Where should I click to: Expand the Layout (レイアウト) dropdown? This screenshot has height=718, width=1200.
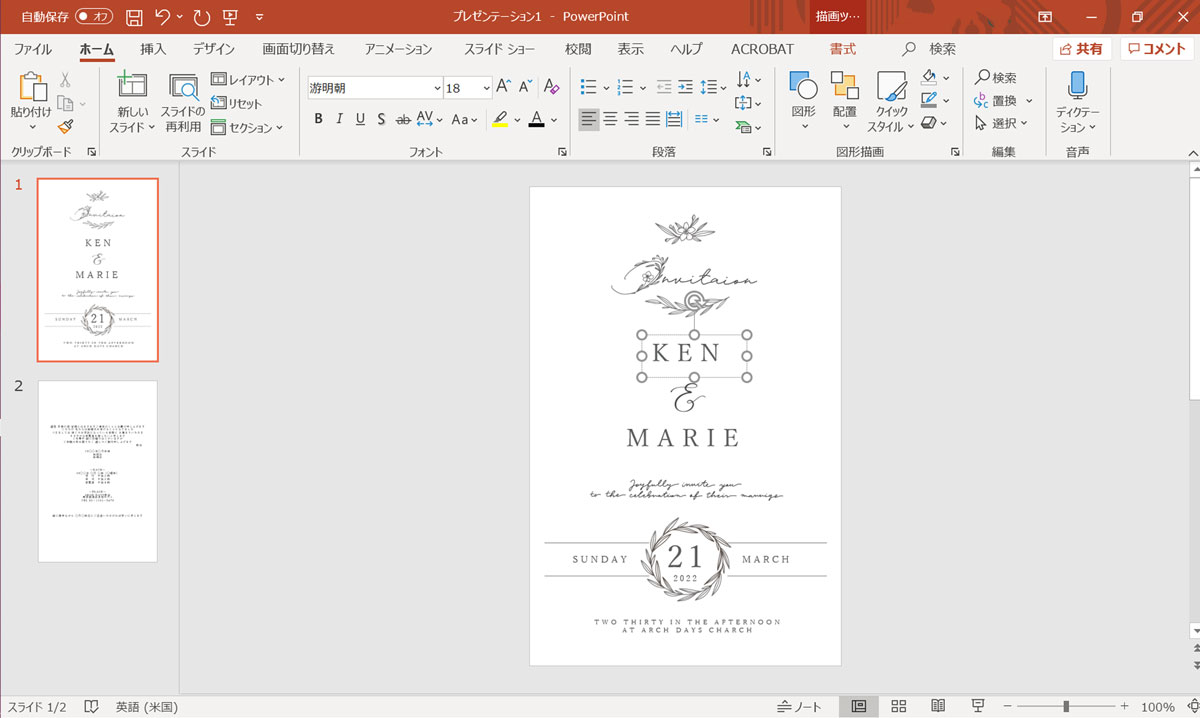click(248, 79)
